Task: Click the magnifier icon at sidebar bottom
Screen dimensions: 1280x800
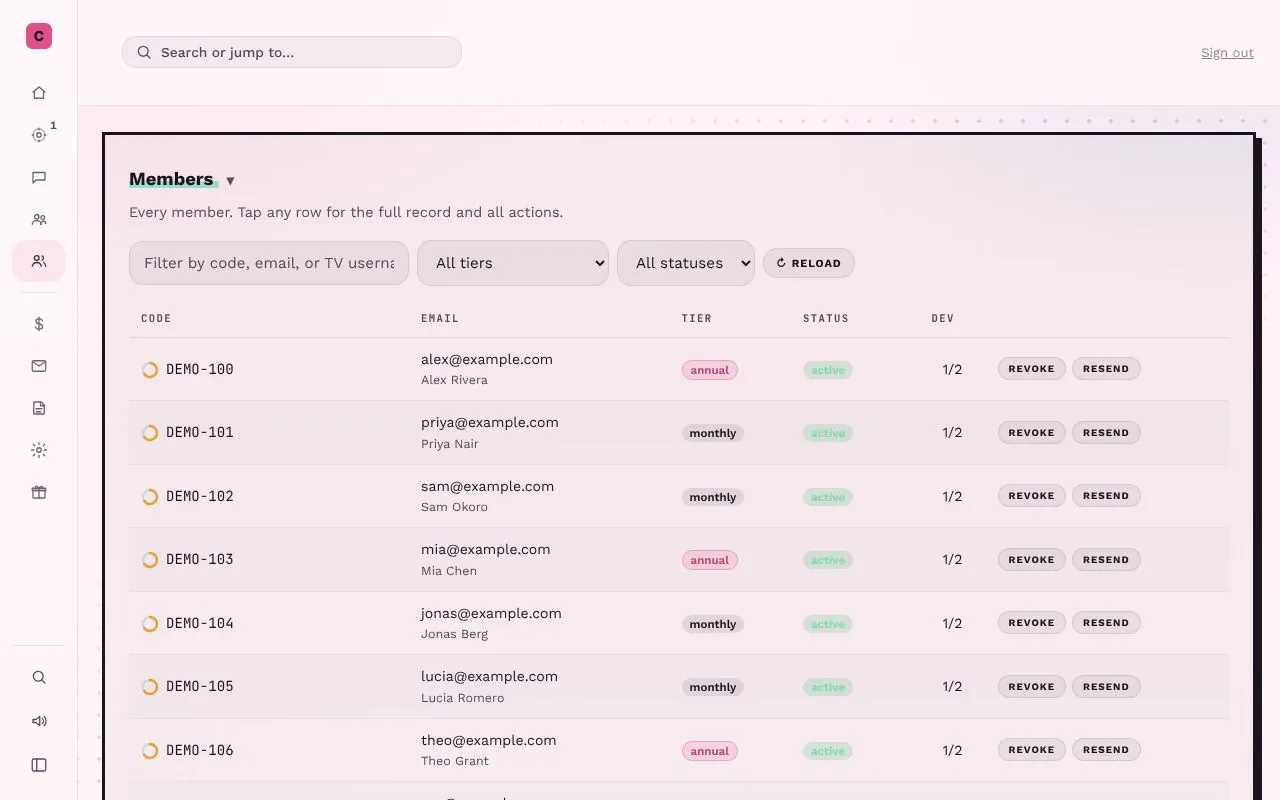Action: tap(39, 677)
